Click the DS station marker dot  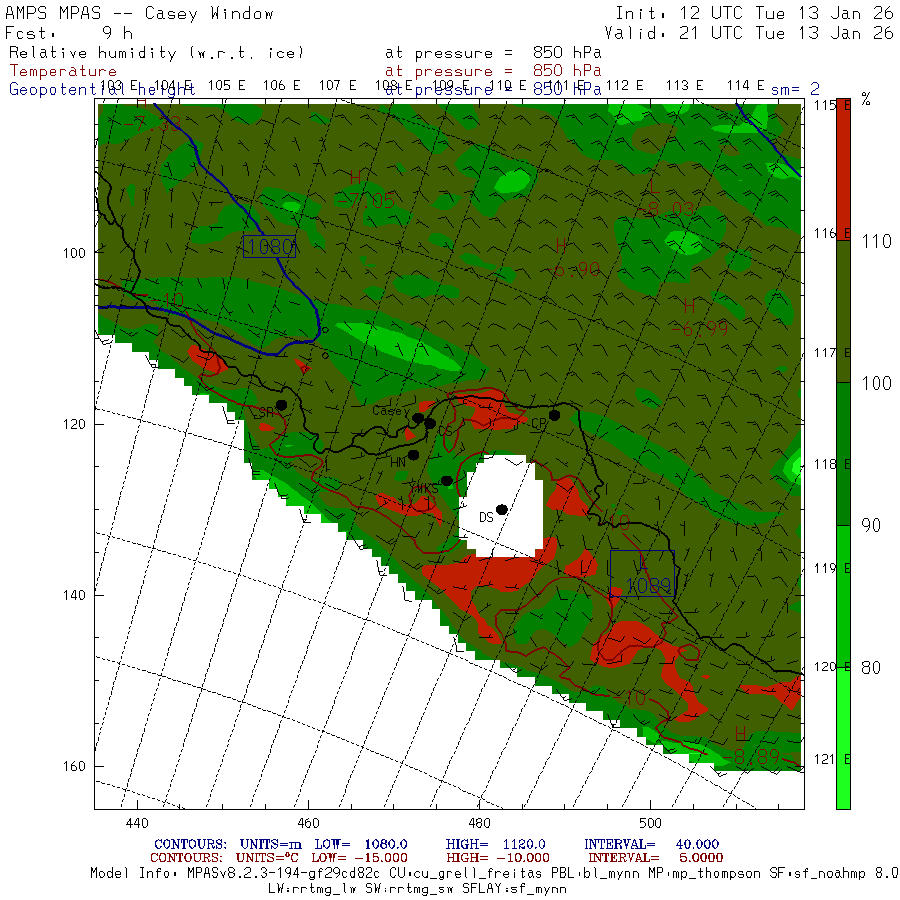point(502,510)
